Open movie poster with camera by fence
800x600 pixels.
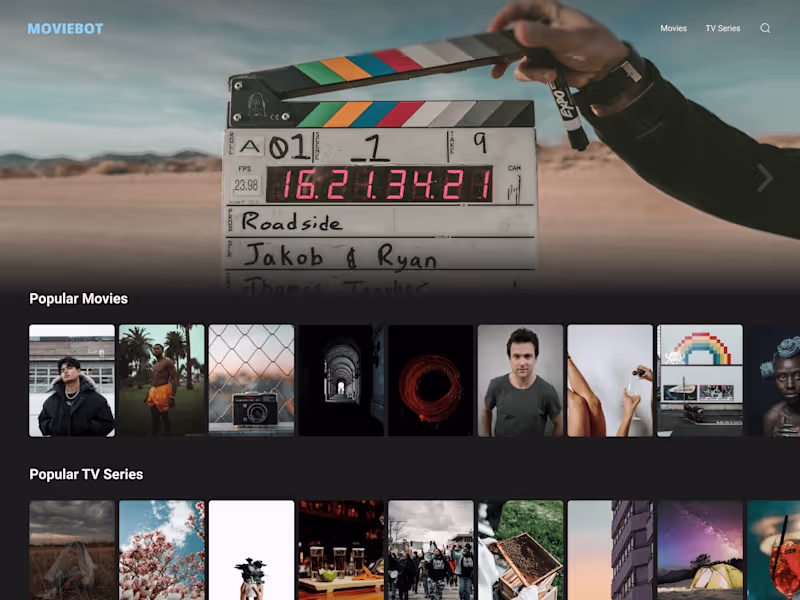(252, 381)
